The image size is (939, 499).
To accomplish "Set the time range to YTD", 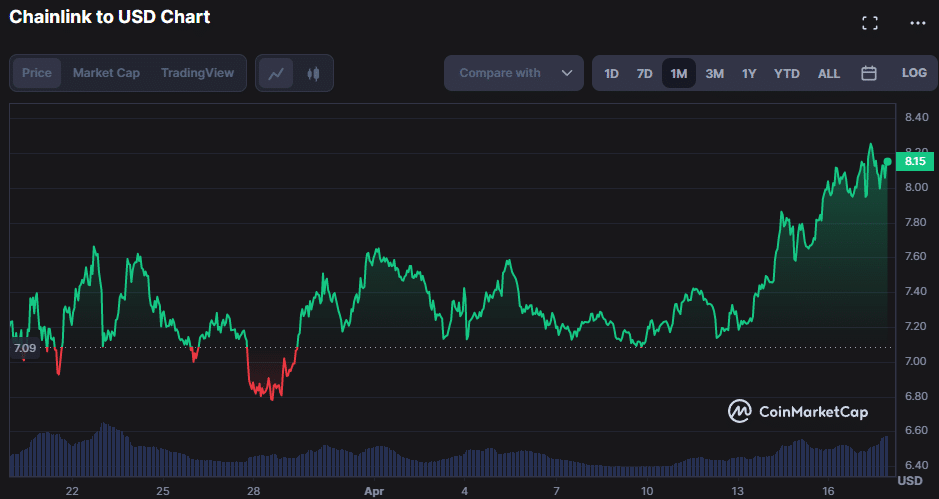I will [x=786, y=74].
